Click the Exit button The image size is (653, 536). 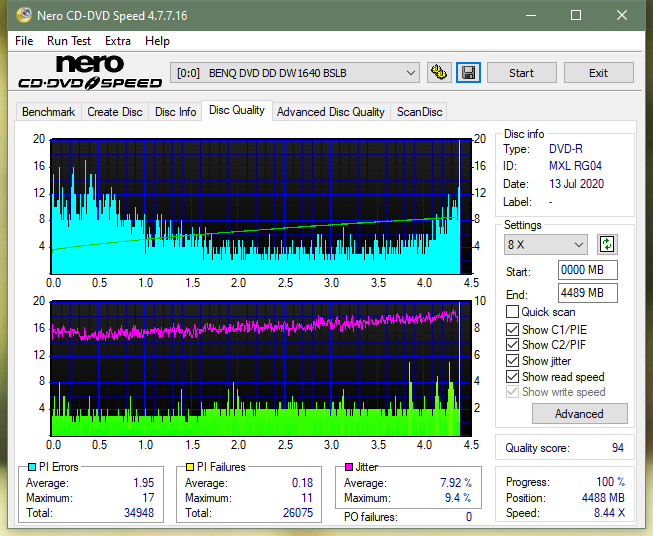[x=598, y=73]
